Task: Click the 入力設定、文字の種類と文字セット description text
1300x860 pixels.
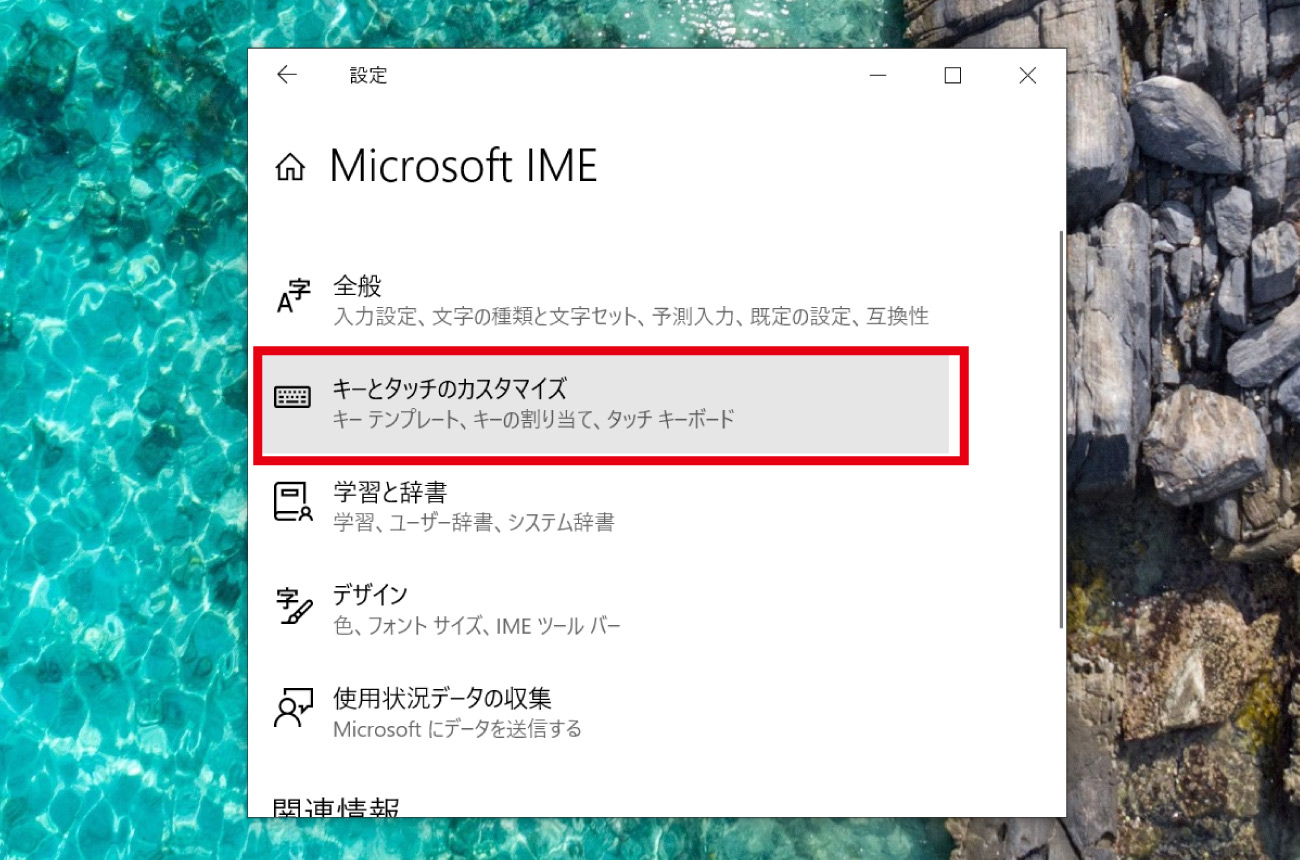Action: click(x=630, y=317)
